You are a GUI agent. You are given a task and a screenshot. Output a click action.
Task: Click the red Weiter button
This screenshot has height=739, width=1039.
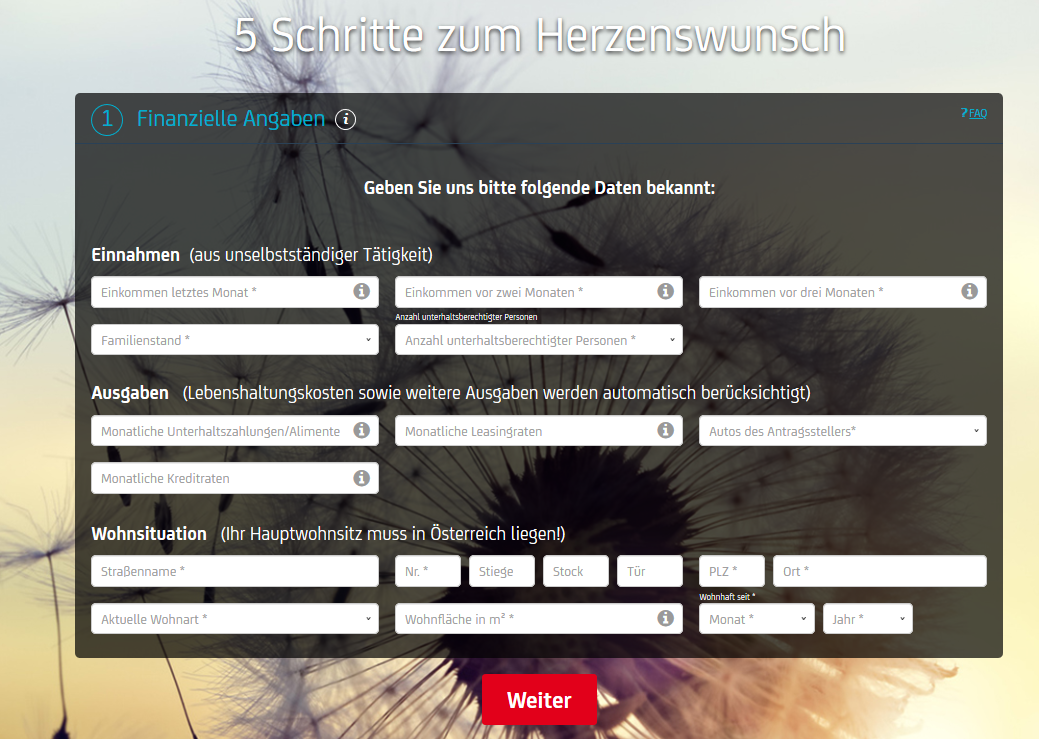coord(539,700)
